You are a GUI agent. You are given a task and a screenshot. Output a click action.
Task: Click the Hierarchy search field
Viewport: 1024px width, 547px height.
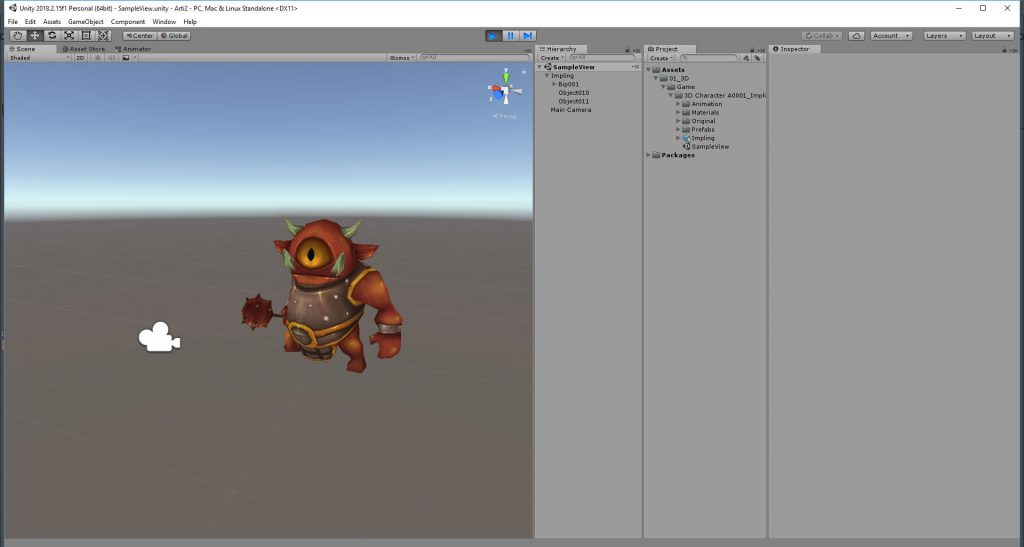(602, 58)
